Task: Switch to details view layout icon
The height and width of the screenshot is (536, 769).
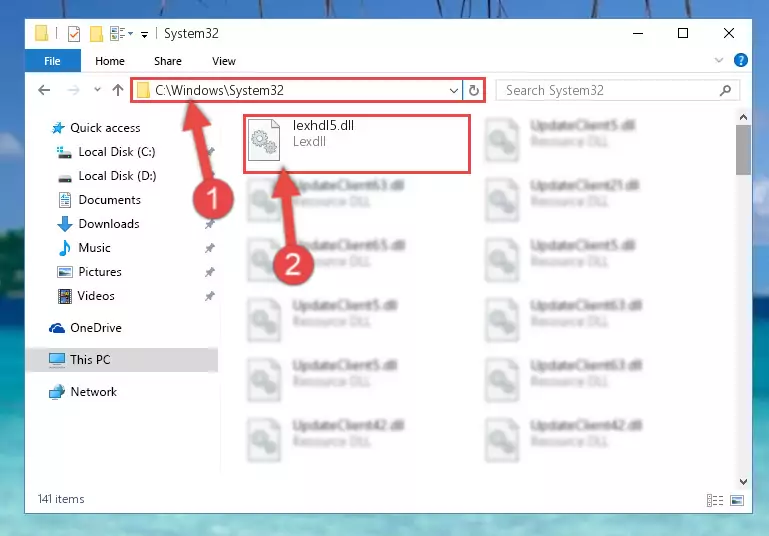Action: (715, 500)
